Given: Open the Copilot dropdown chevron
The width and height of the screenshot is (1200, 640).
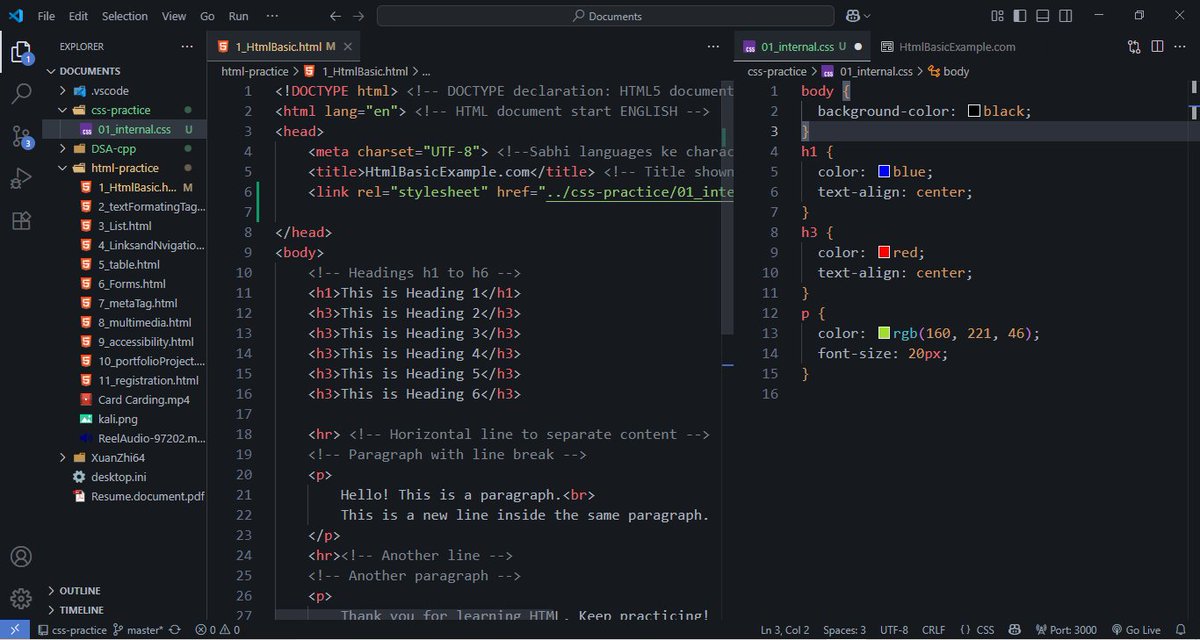Looking at the screenshot, I should click(867, 16).
